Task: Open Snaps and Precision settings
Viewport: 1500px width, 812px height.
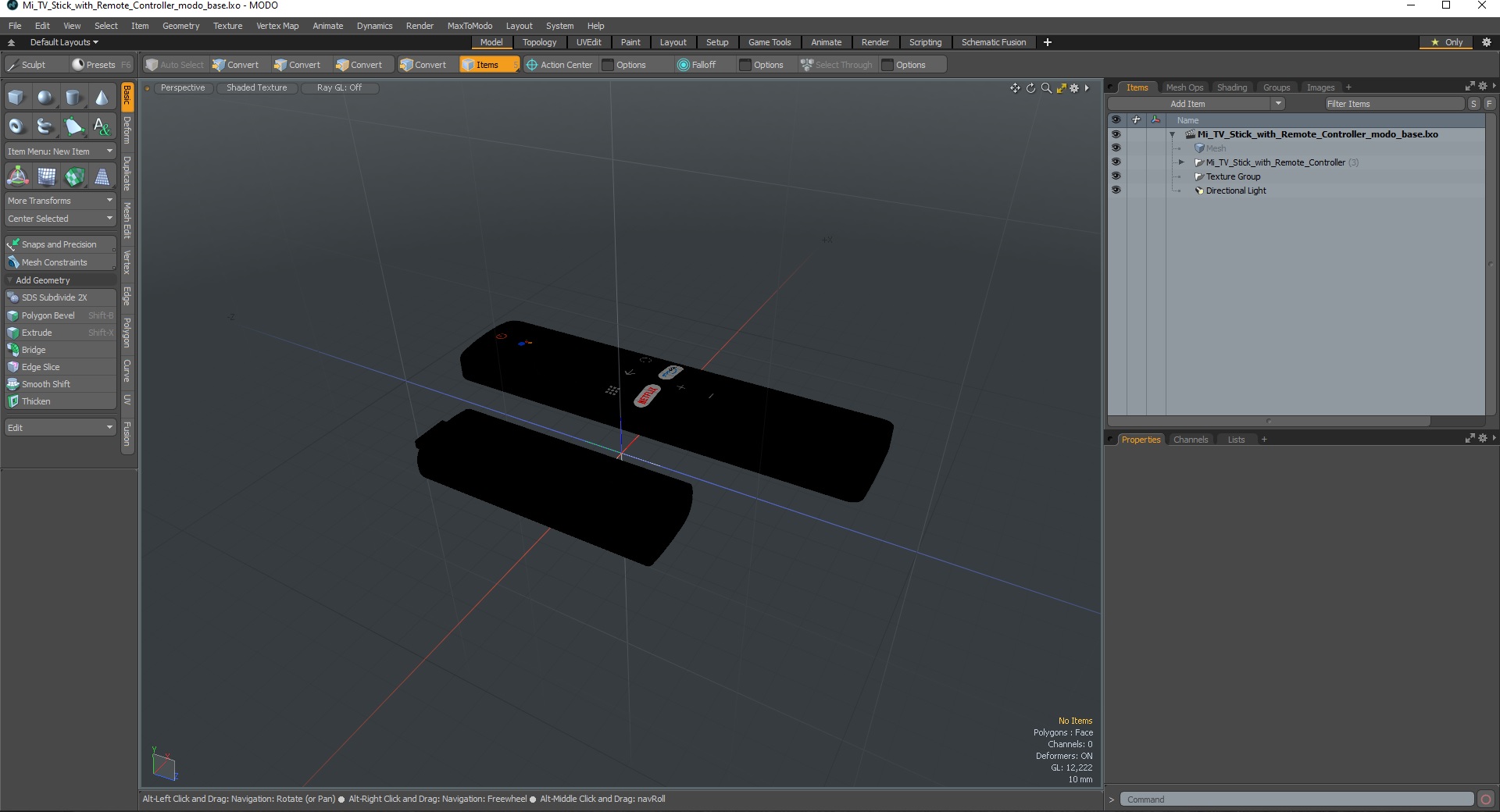Action: [60, 244]
